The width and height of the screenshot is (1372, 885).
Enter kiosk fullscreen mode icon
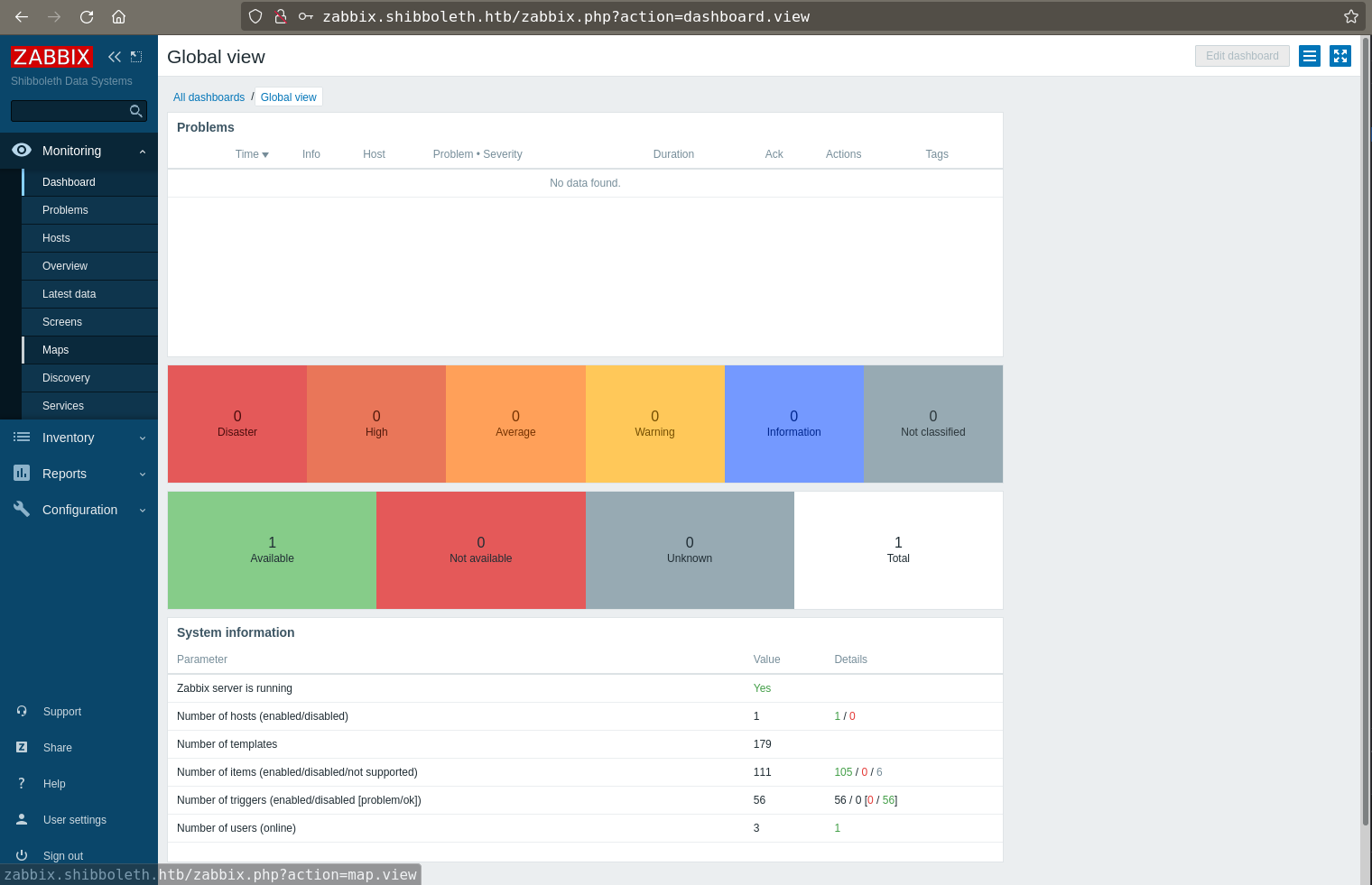[1340, 56]
